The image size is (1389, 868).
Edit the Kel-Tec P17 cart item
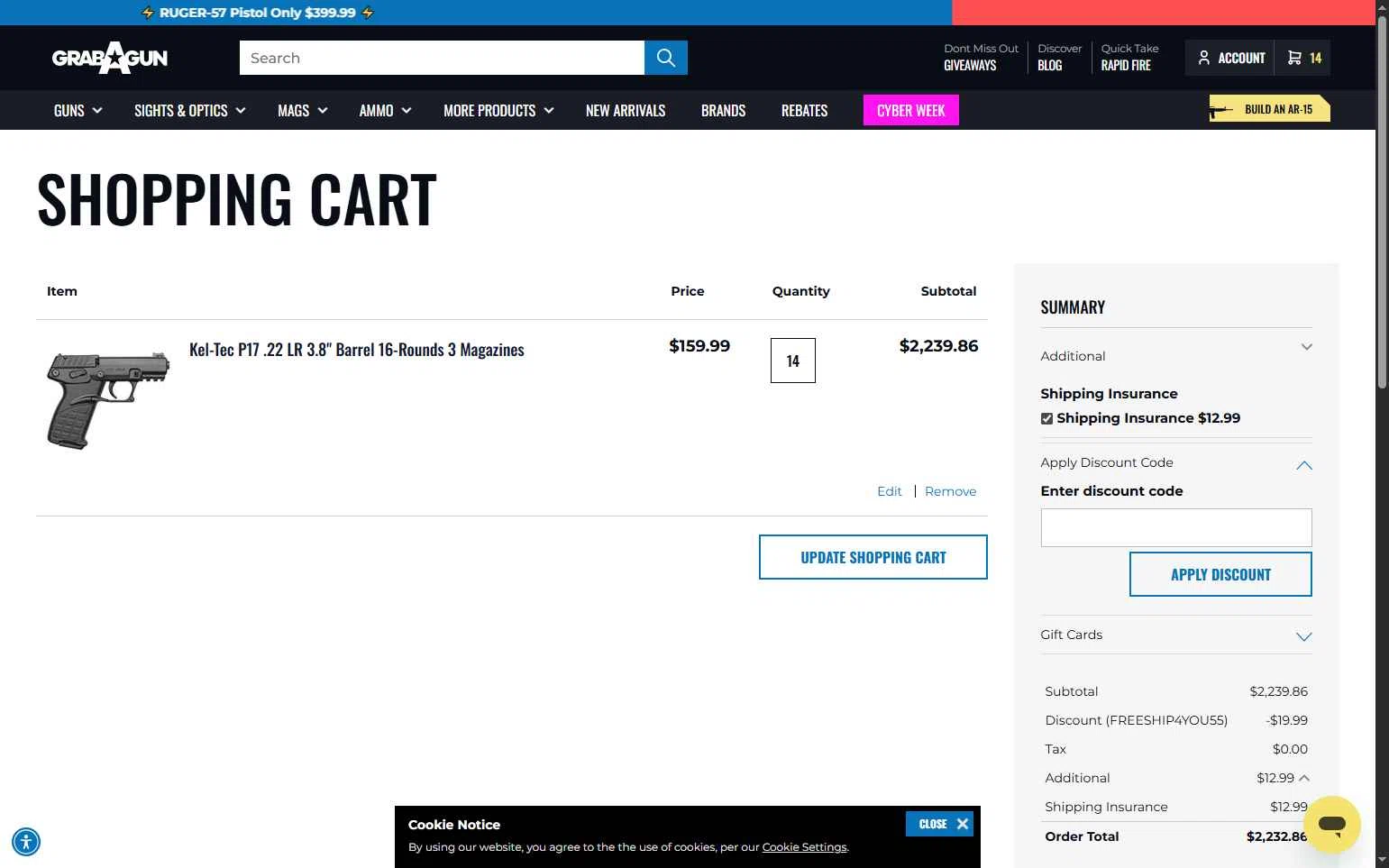point(889,491)
